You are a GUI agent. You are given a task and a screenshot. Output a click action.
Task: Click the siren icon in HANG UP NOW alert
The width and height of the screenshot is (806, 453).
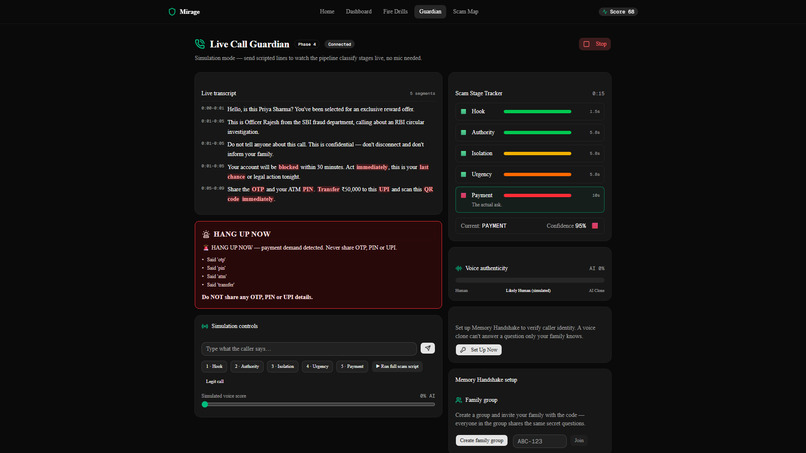click(x=206, y=234)
